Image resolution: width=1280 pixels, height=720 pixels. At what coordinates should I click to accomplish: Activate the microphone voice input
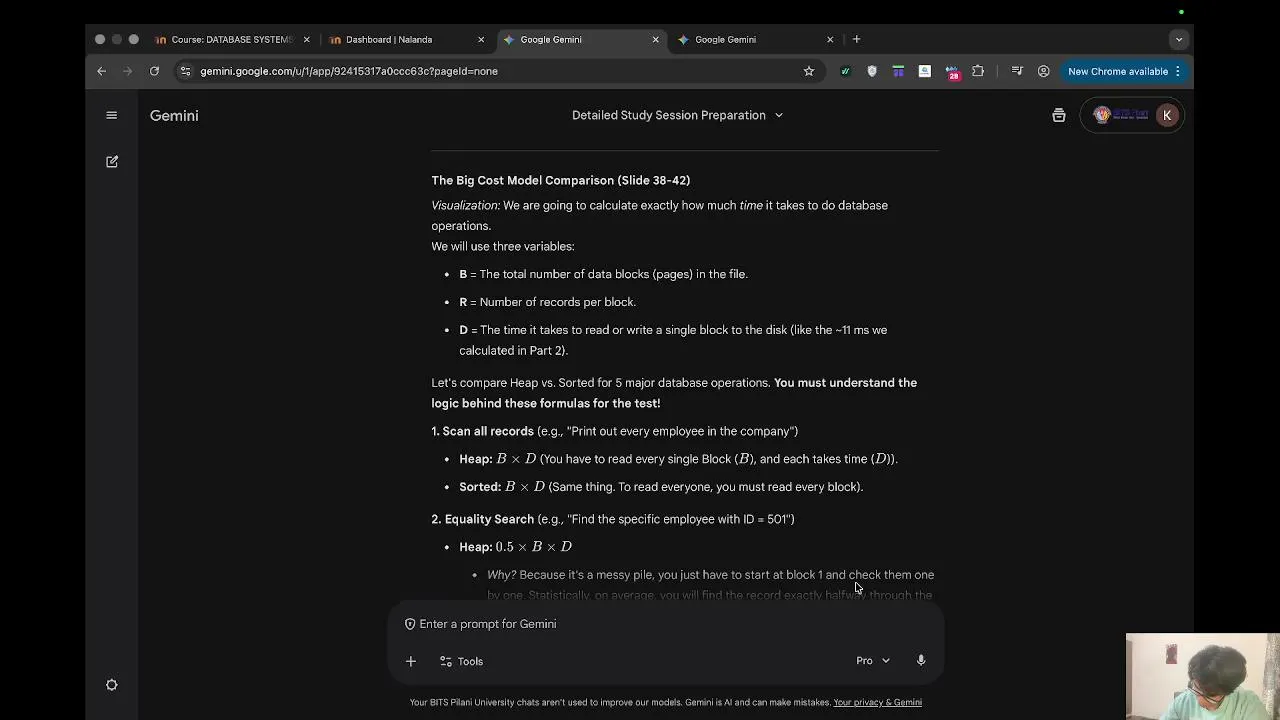[921, 660]
